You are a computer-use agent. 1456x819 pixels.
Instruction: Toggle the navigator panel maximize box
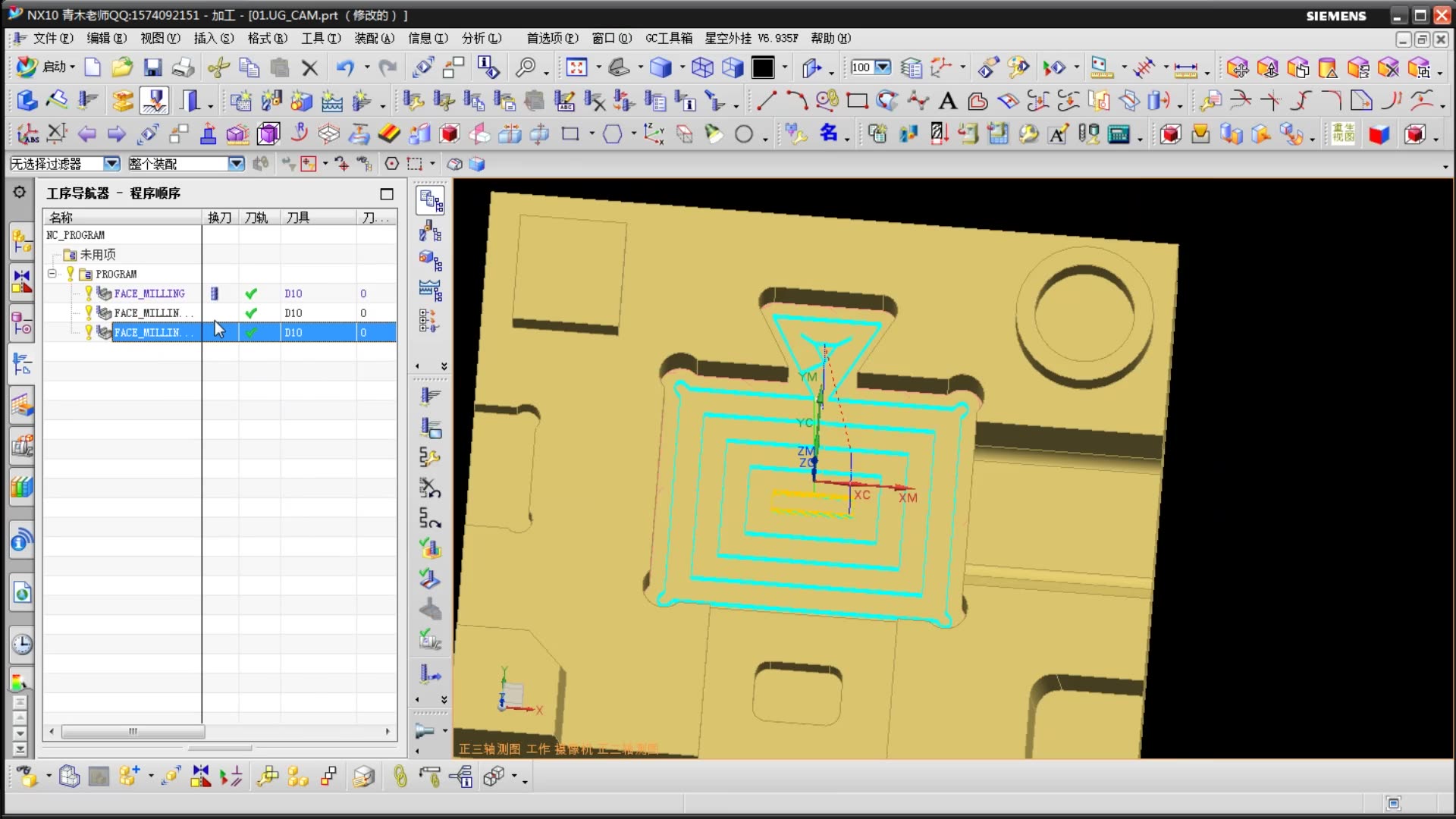click(387, 194)
